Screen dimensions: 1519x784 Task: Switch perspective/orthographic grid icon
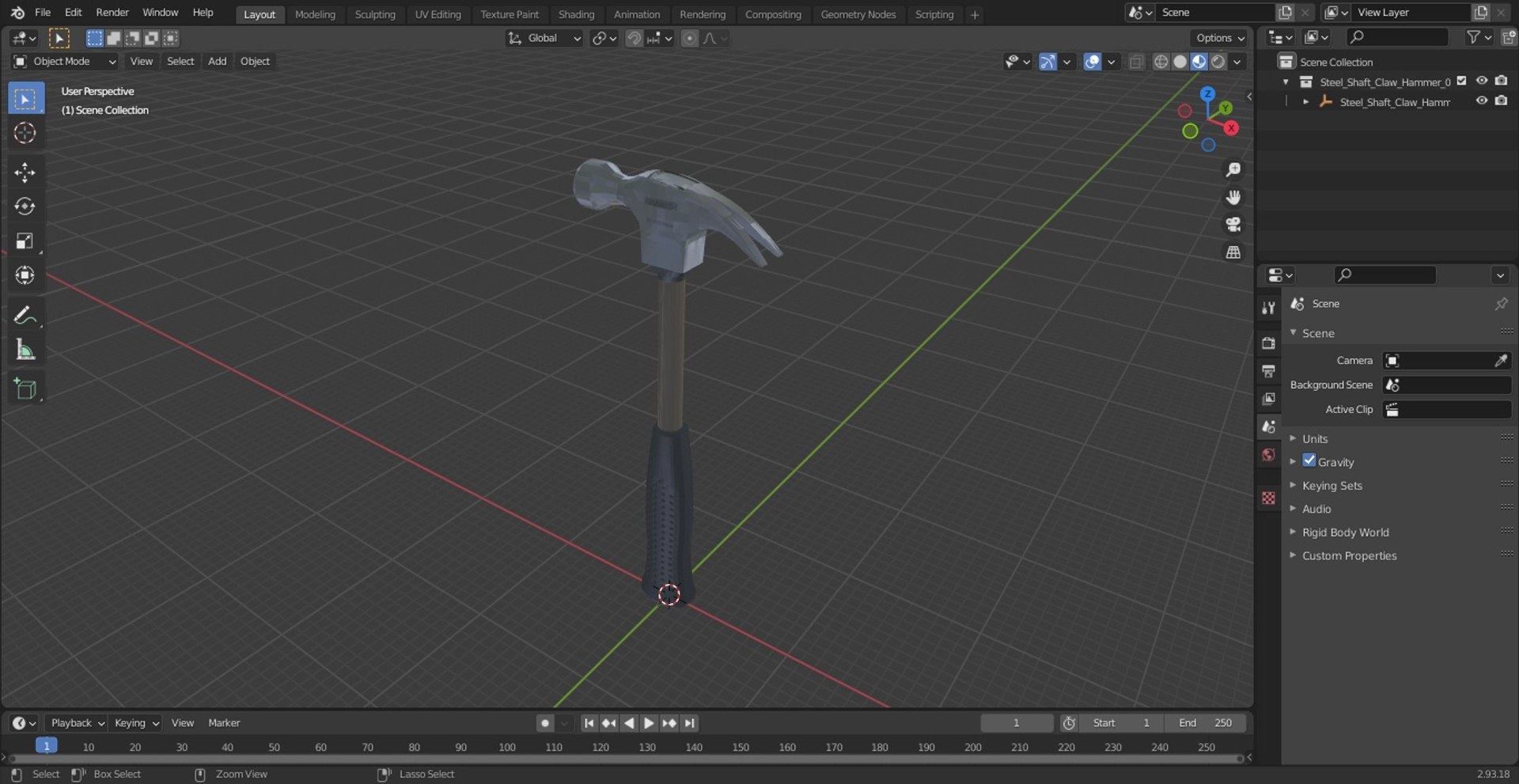1233,252
